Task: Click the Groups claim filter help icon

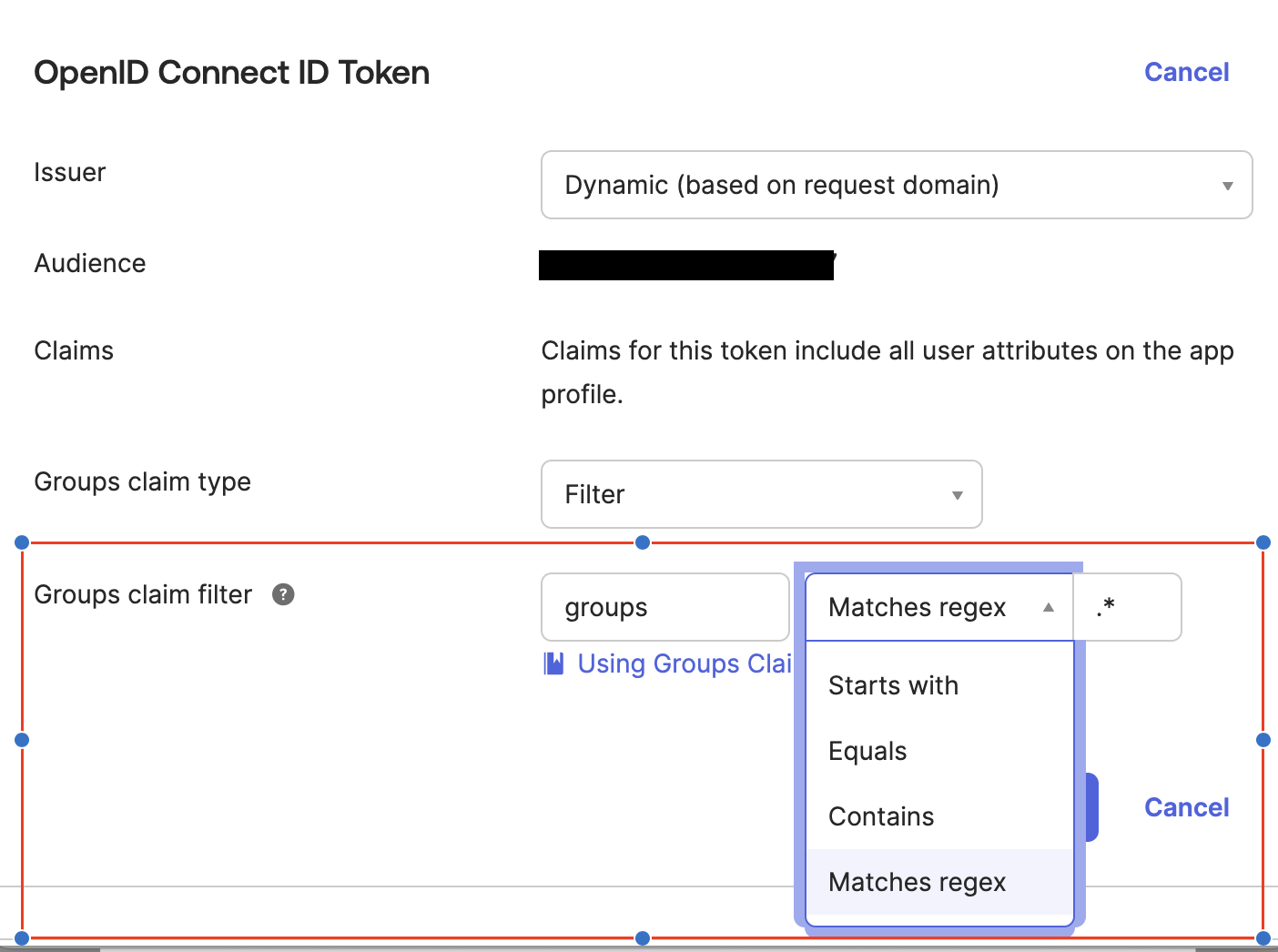Action: (x=283, y=594)
